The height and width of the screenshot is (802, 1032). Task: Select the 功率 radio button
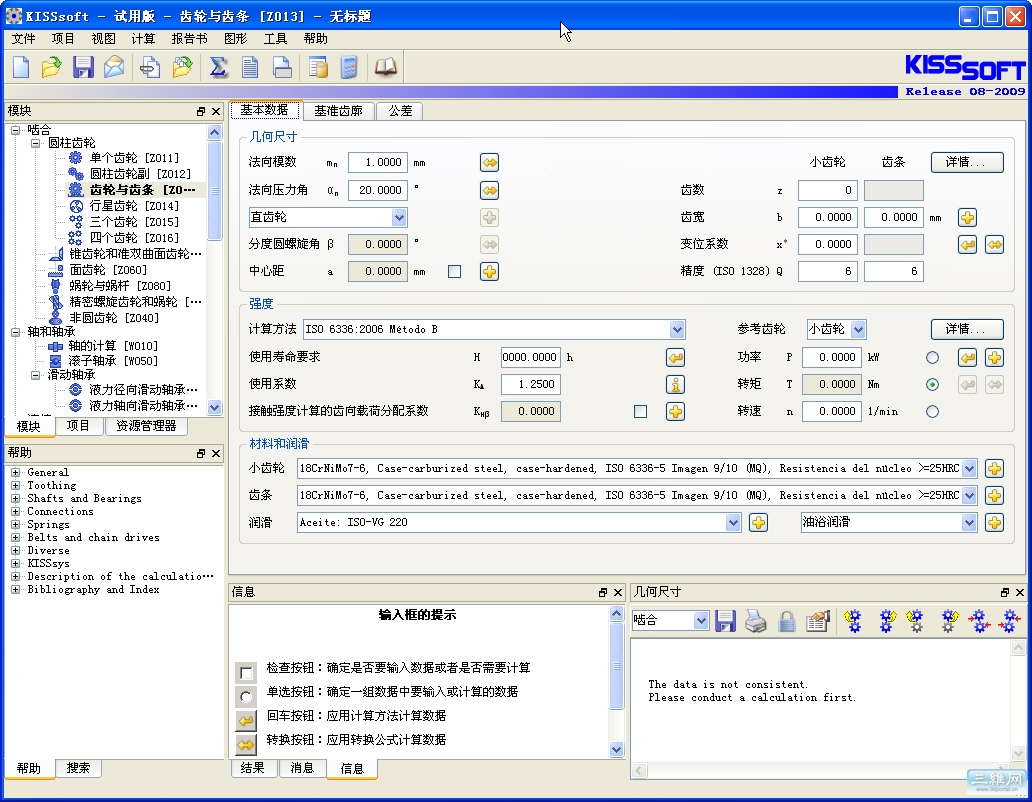pos(932,357)
